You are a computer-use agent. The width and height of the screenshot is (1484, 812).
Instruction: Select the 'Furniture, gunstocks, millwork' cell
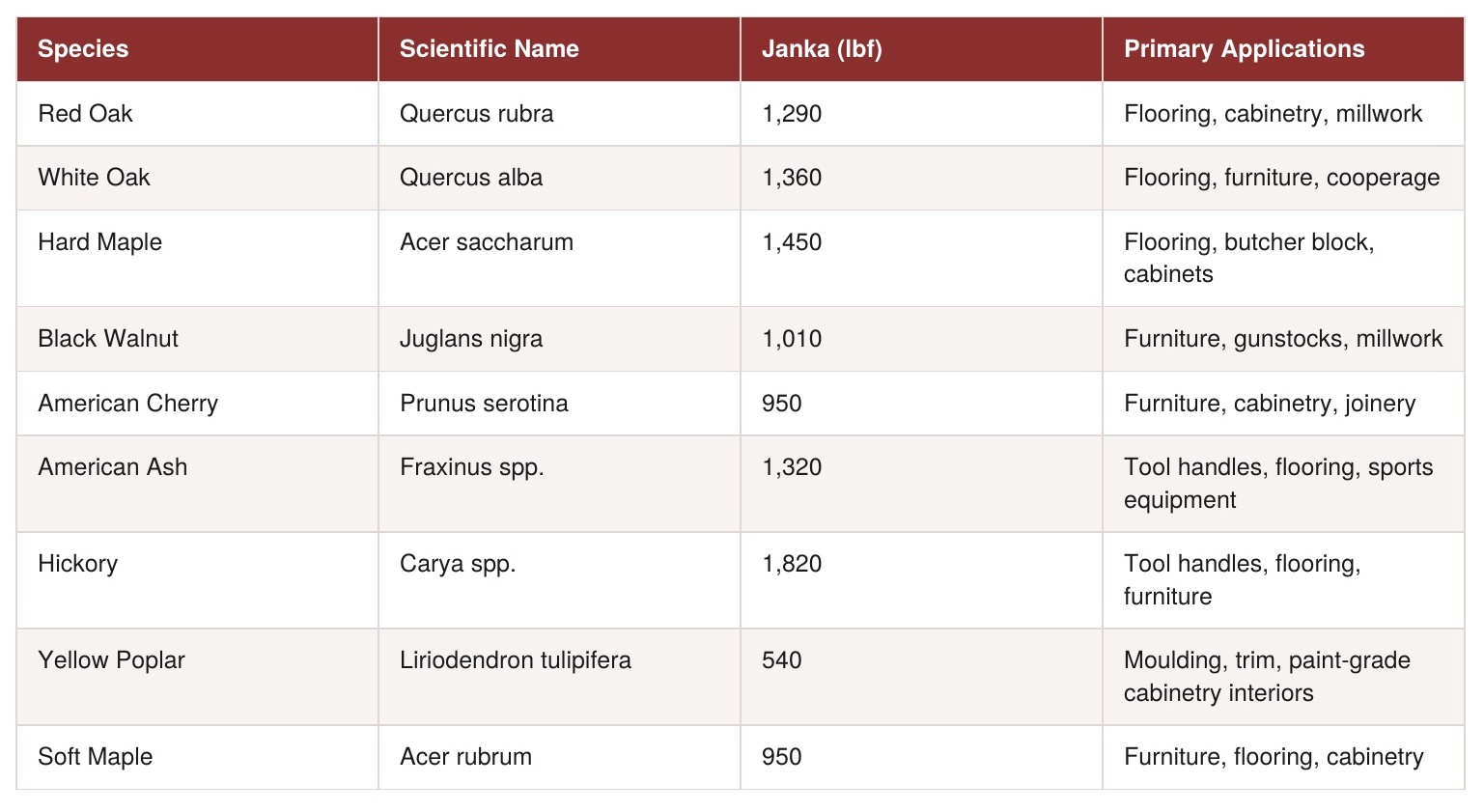point(1283,339)
